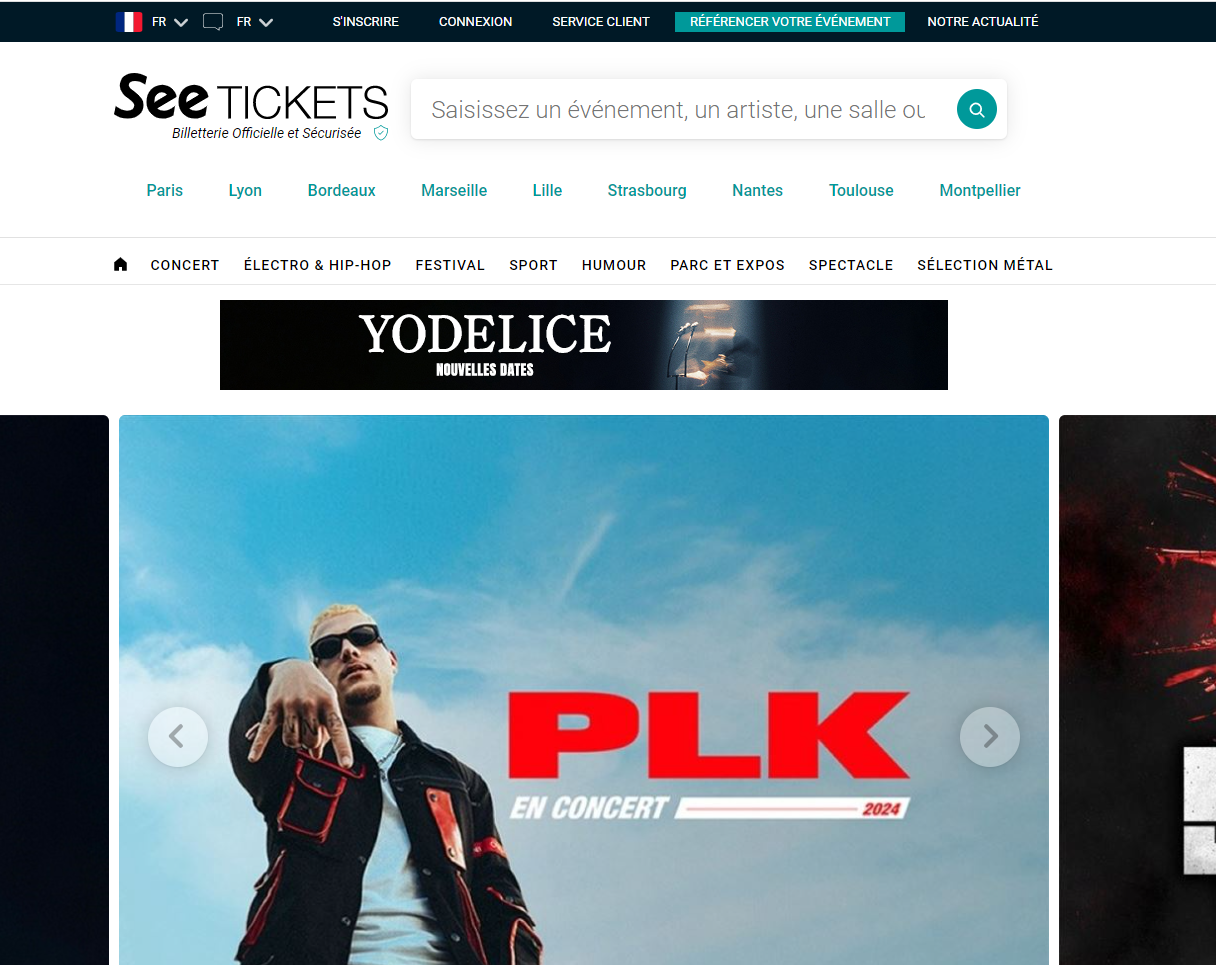Advance carousel with right arrow
The height and width of the screenshot is (965, 1216).
pos(990,737)
